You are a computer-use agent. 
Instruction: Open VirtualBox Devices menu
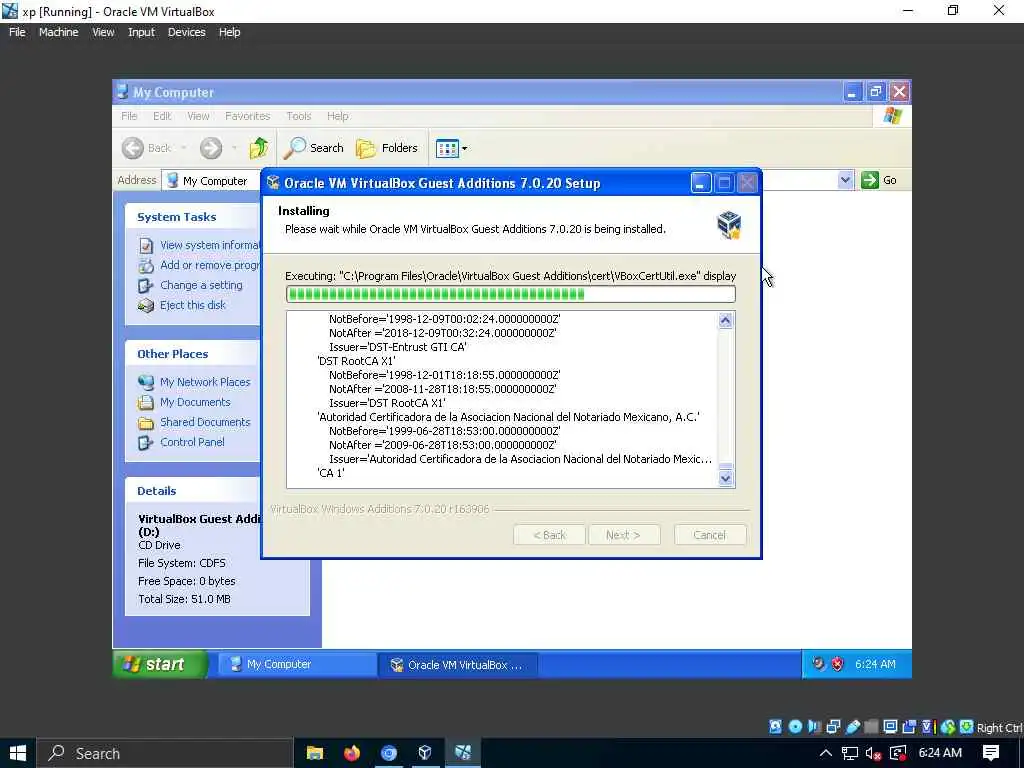[x=186, y=32]
